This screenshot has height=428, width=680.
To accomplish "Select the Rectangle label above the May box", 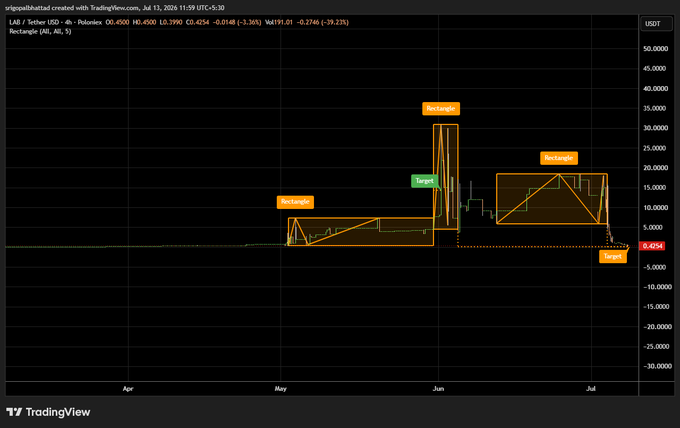I will pyautogui.click(x=295, y=202).
